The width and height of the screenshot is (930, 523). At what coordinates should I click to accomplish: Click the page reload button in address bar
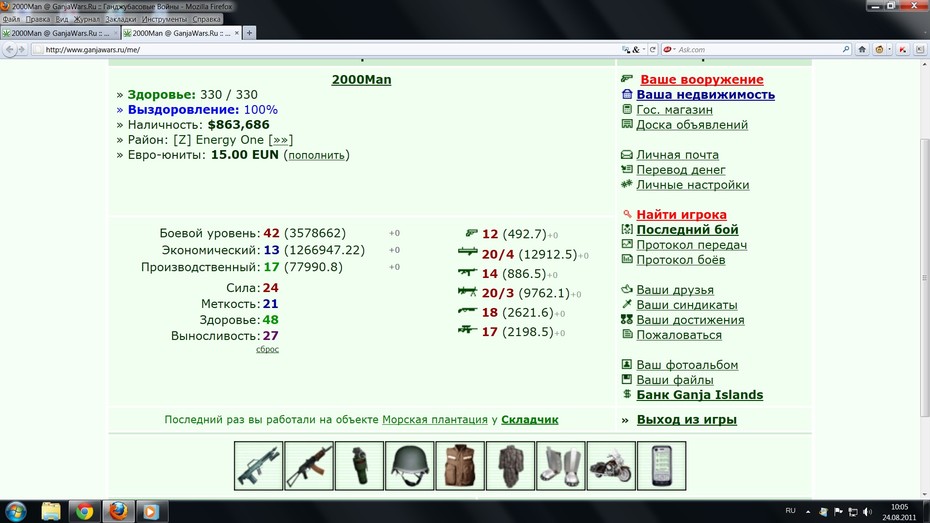pos(652,50)
